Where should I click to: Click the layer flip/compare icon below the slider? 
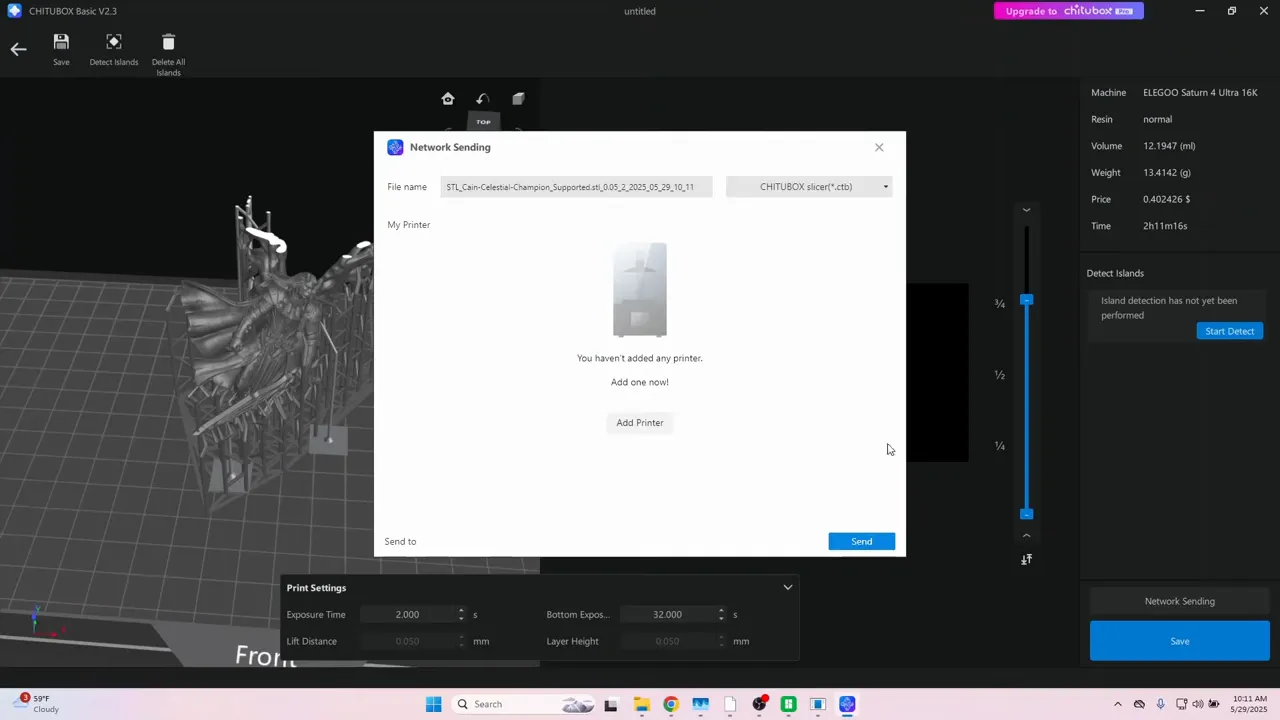tap(1026, 559)
